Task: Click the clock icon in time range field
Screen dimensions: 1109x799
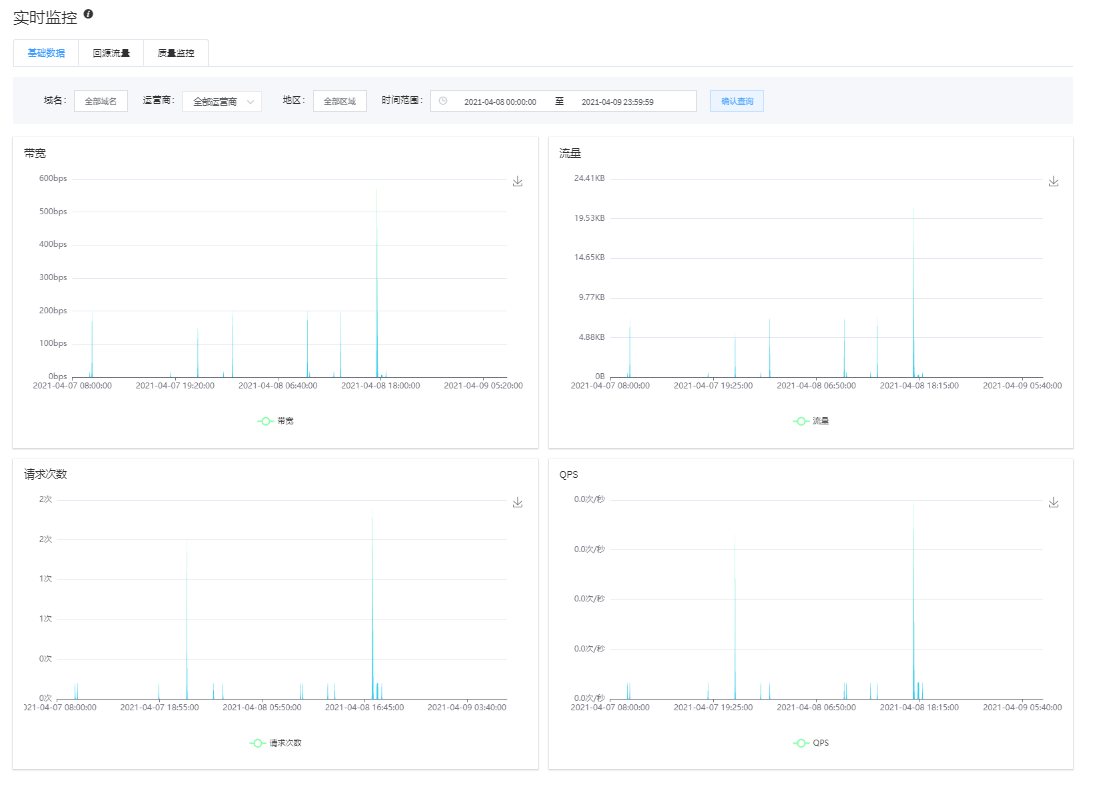Action: [443, 101]
